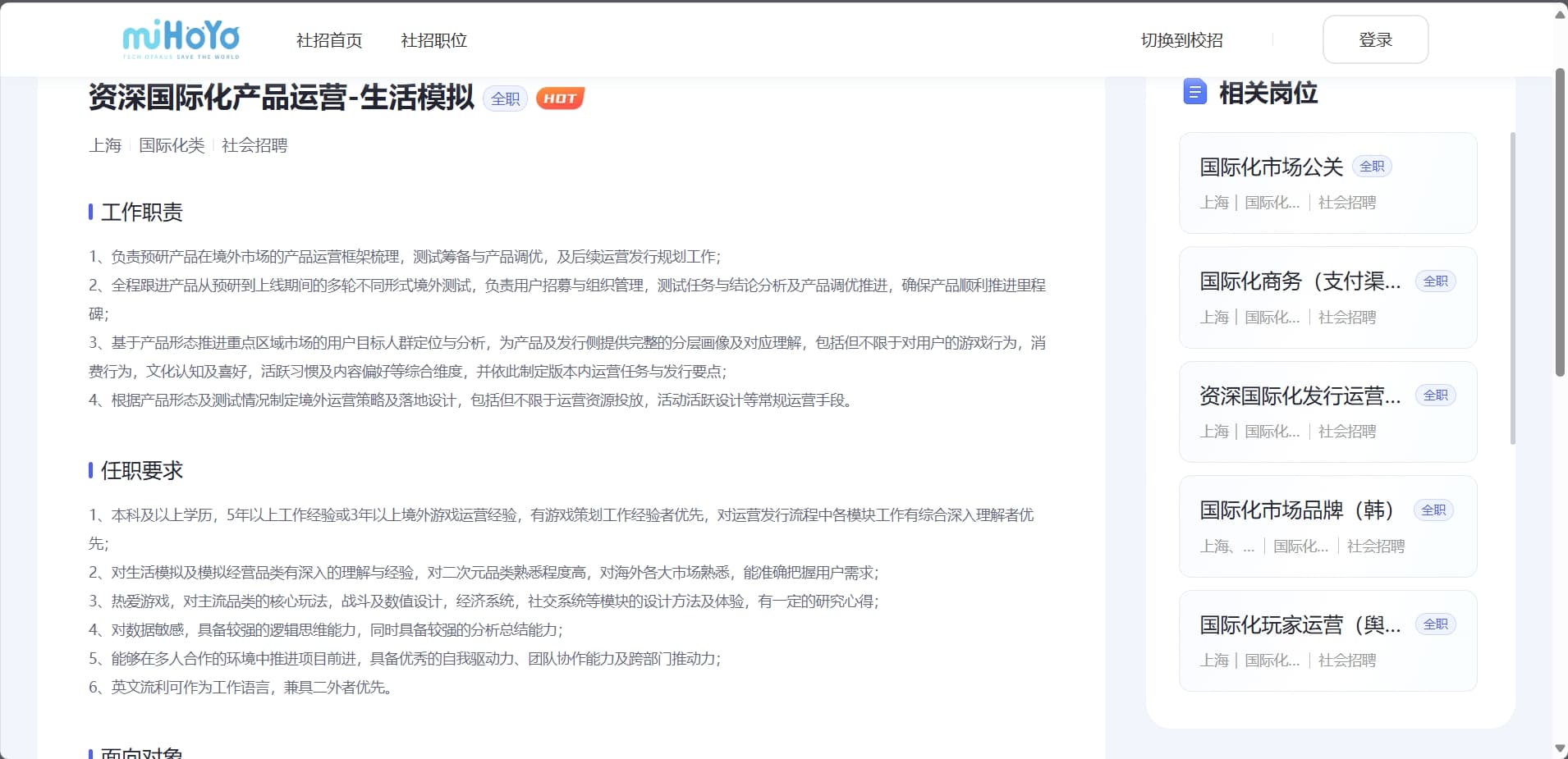This screenshot has width=1568, height=759.
Task: View the 国际化市场品牌（韩） position
Action: (1297, 510)
